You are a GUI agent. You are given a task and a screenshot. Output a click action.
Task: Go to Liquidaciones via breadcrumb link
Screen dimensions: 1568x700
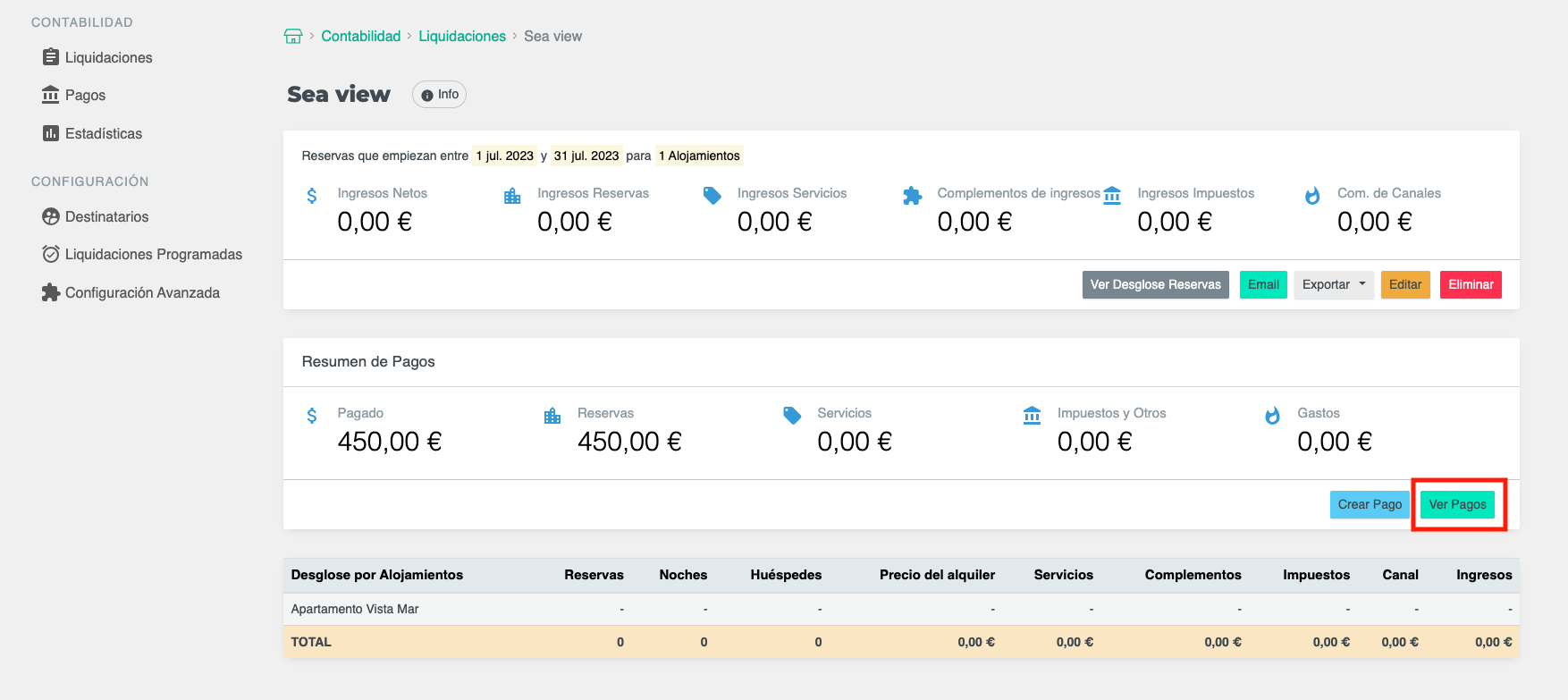(462, 37)
